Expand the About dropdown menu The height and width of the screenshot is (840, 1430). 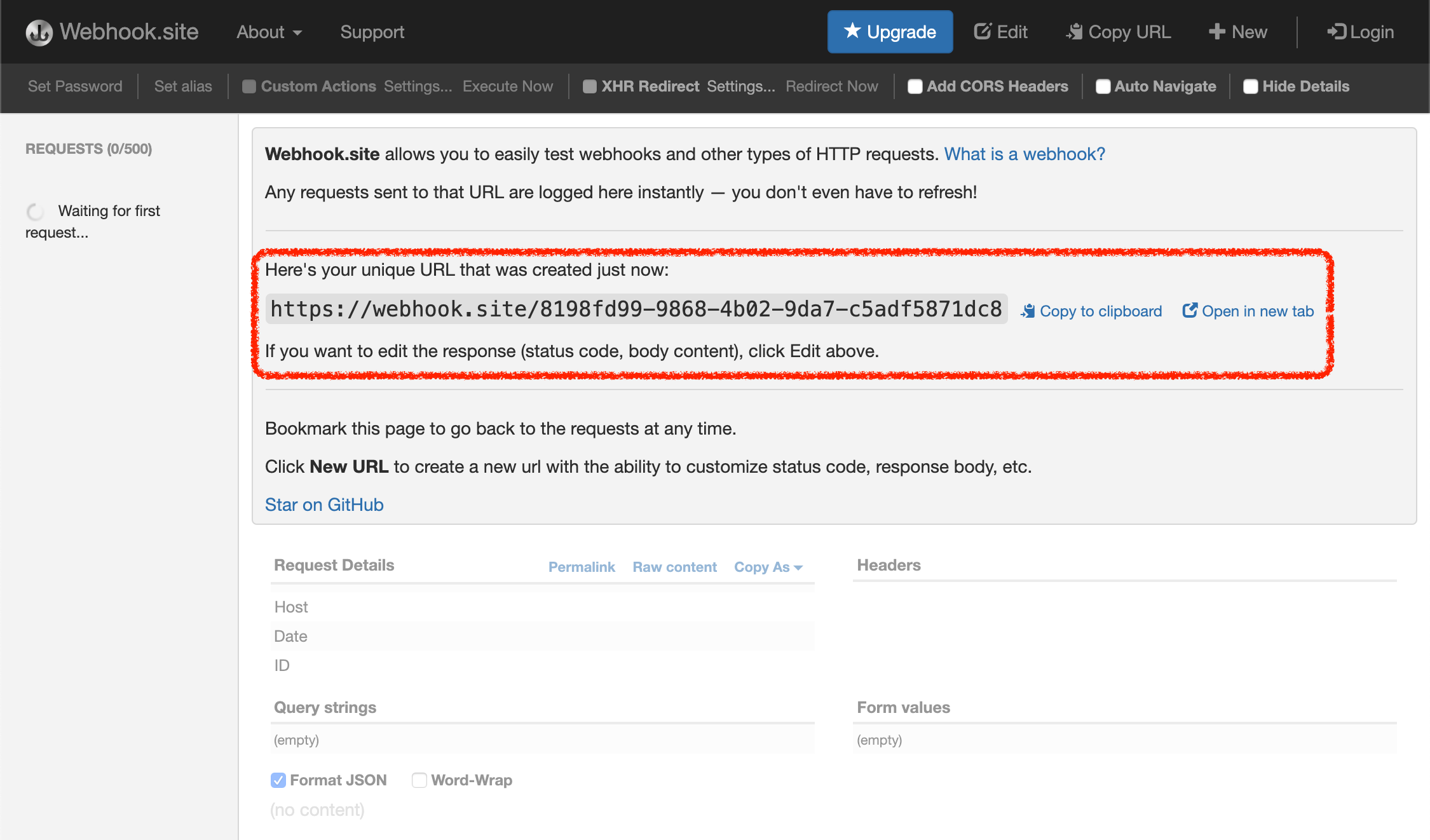tap(269, 32)
